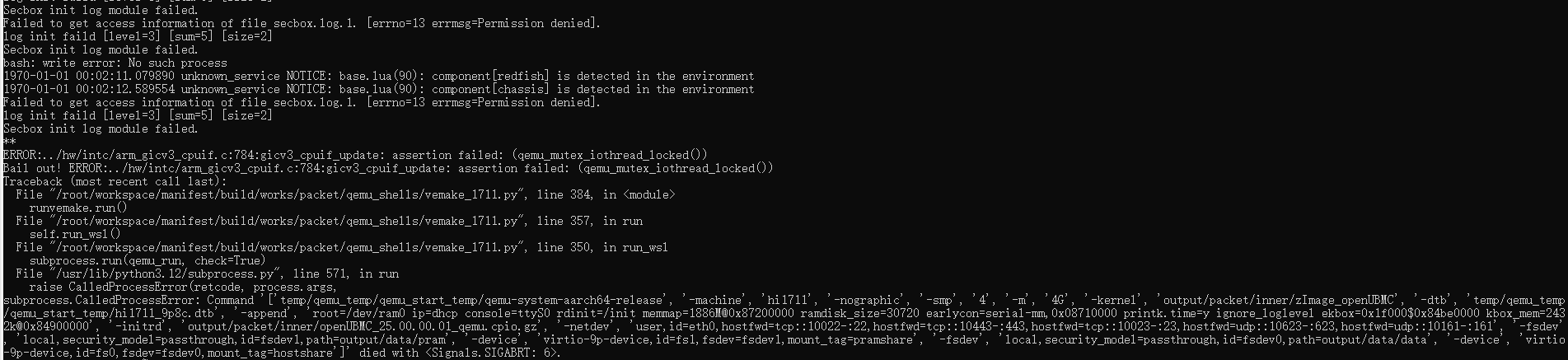The image size is (1568, 360).
Task: Click the component[redfish] NOTICE log line
Action: [378, 76]
